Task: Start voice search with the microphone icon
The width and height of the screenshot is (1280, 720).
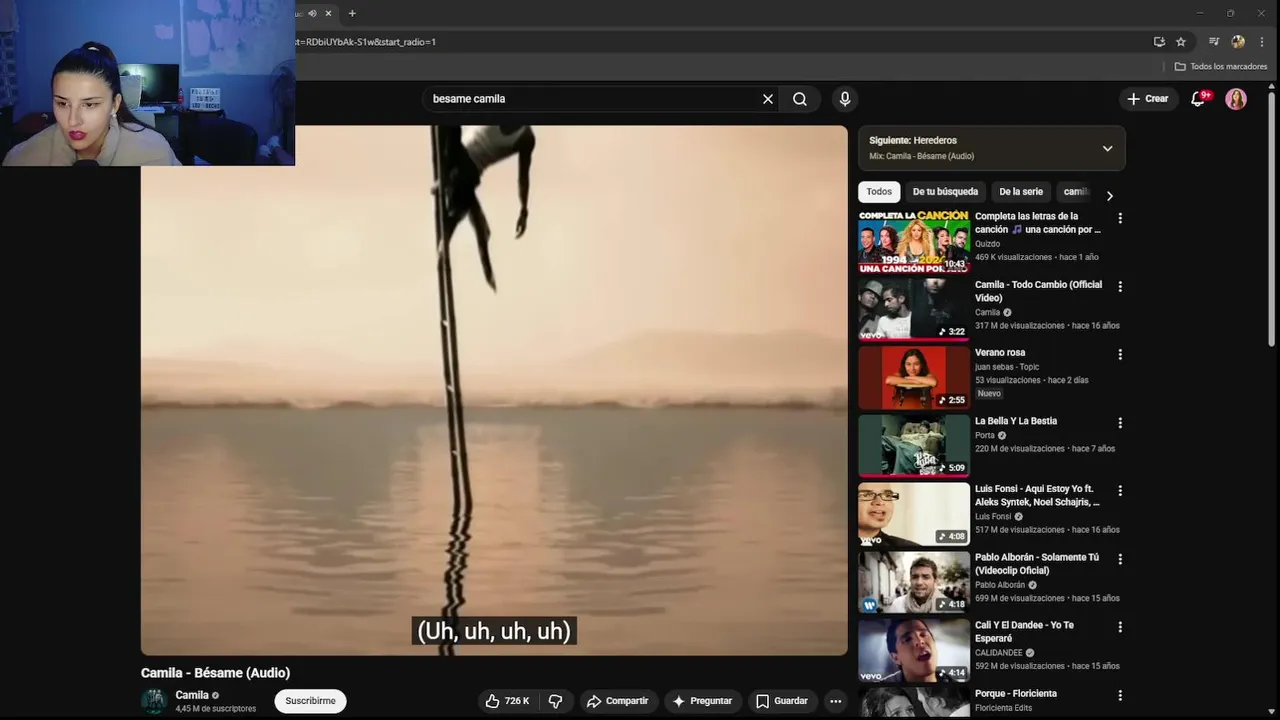Action: (845, 99)
